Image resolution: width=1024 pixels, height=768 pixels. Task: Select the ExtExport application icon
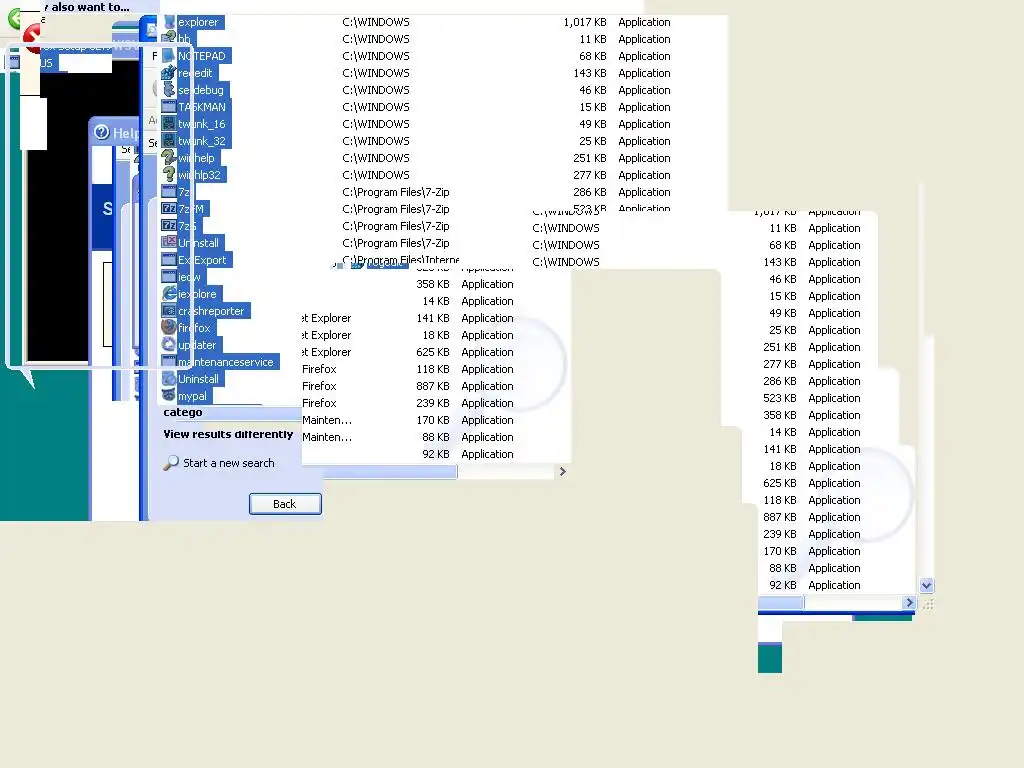169,260
